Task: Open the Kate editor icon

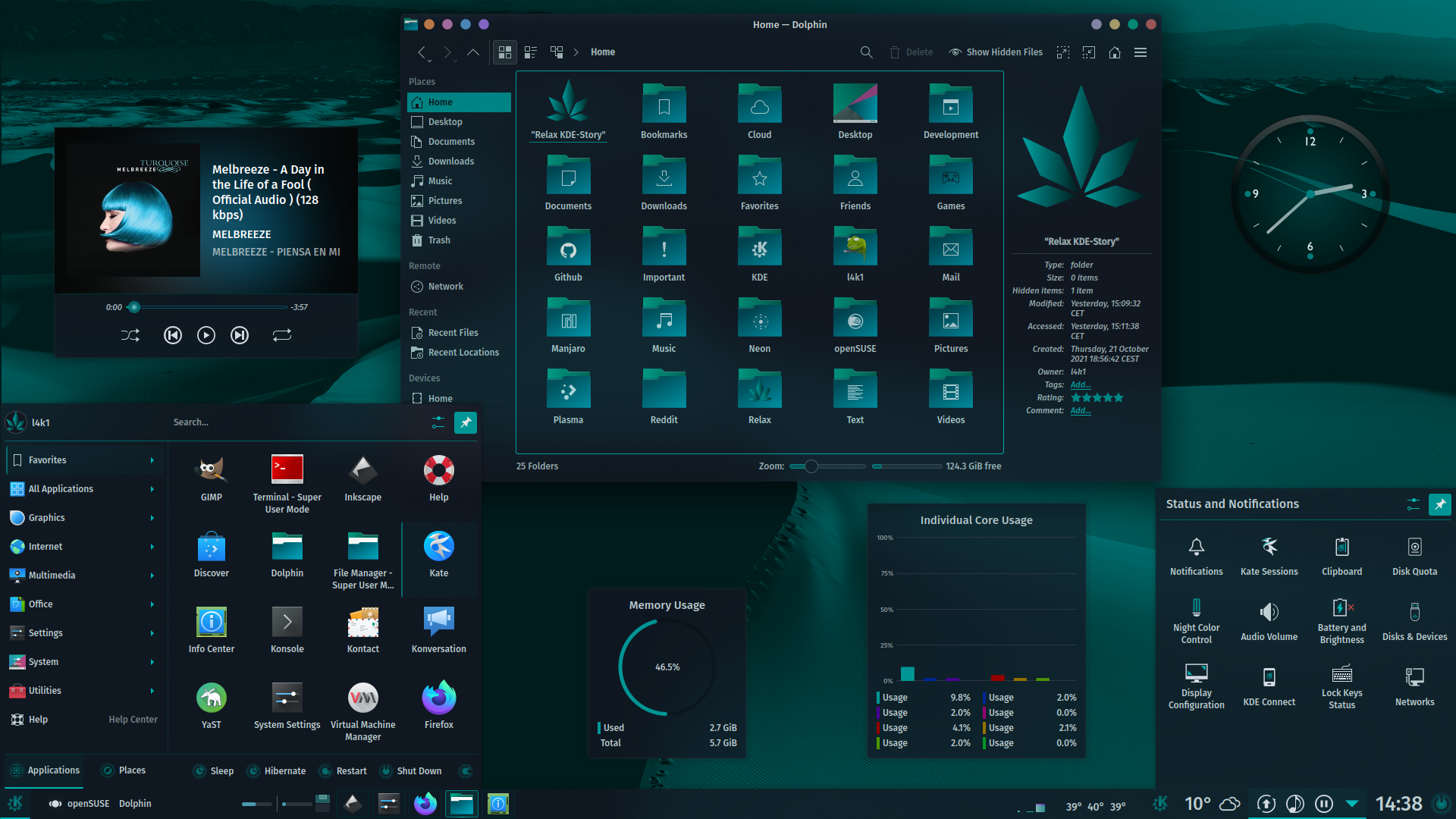Action: coord(439,554)
